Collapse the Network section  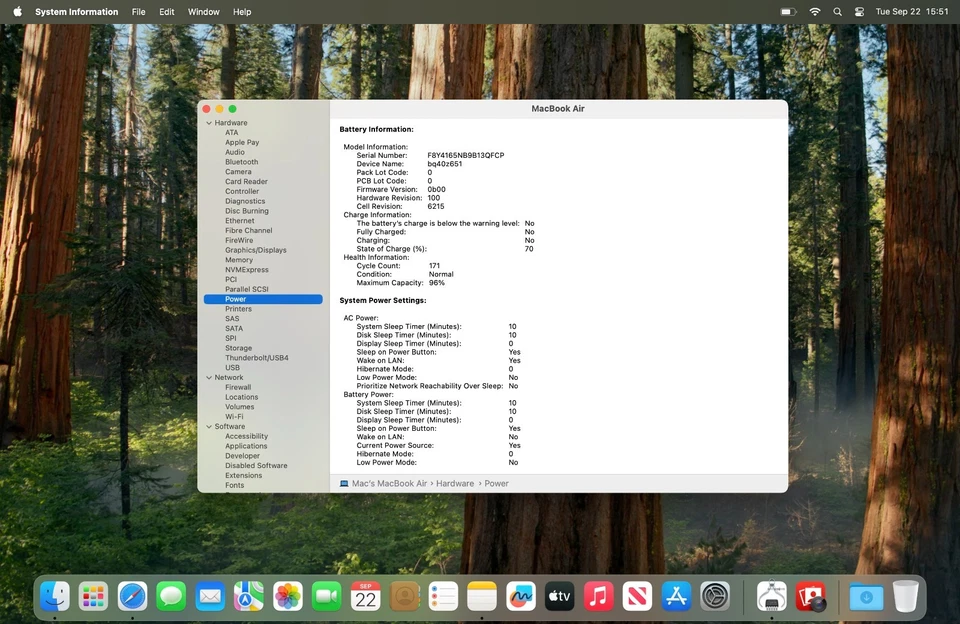tap(209, 378)
